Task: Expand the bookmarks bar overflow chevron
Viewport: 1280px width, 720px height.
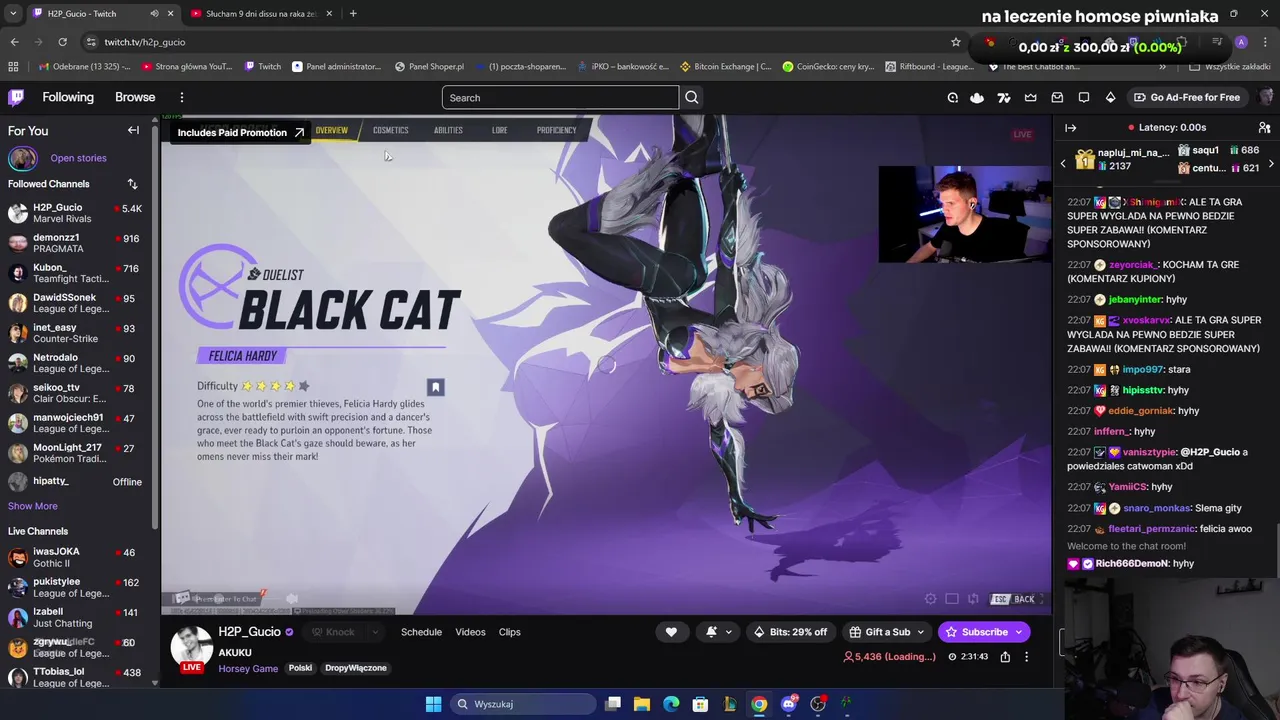Action: point(1162,66)
